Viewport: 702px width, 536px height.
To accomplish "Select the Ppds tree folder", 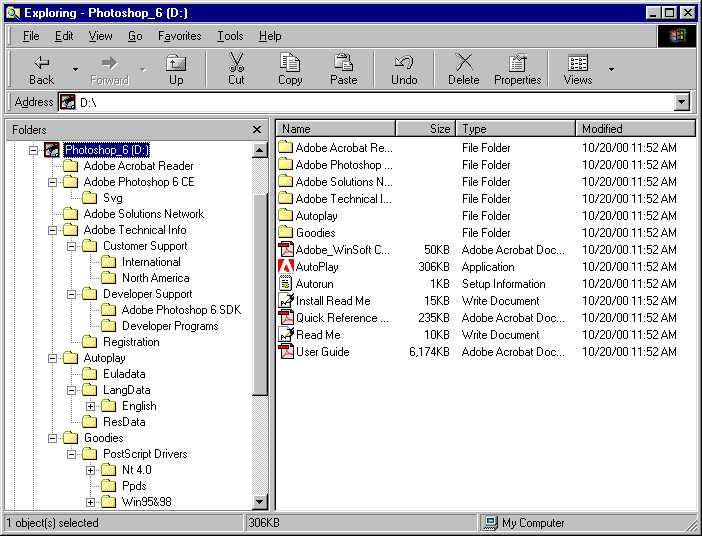I will coord(134,486).
